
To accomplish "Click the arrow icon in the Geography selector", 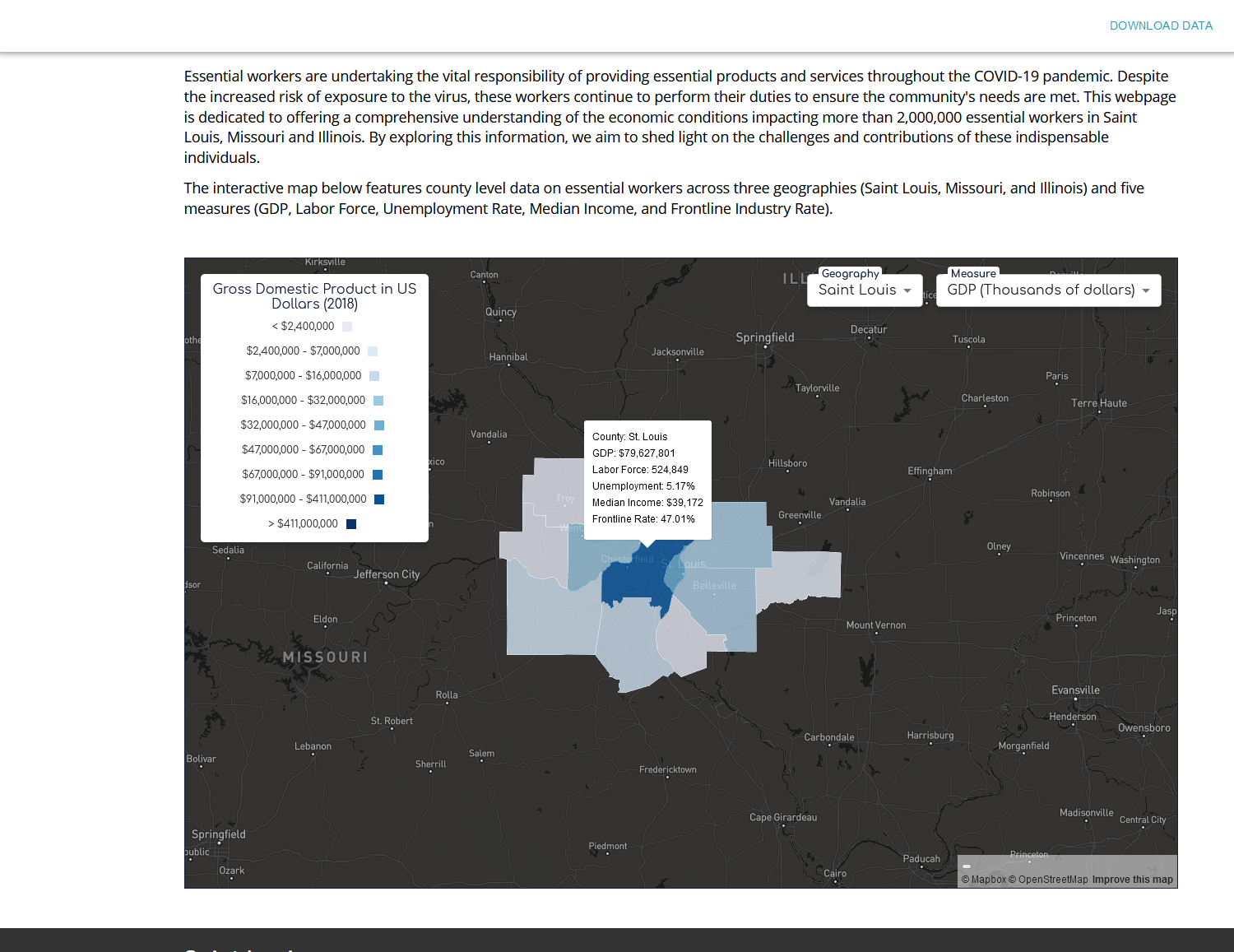I will pyautogui.click(x=907, y=290).
